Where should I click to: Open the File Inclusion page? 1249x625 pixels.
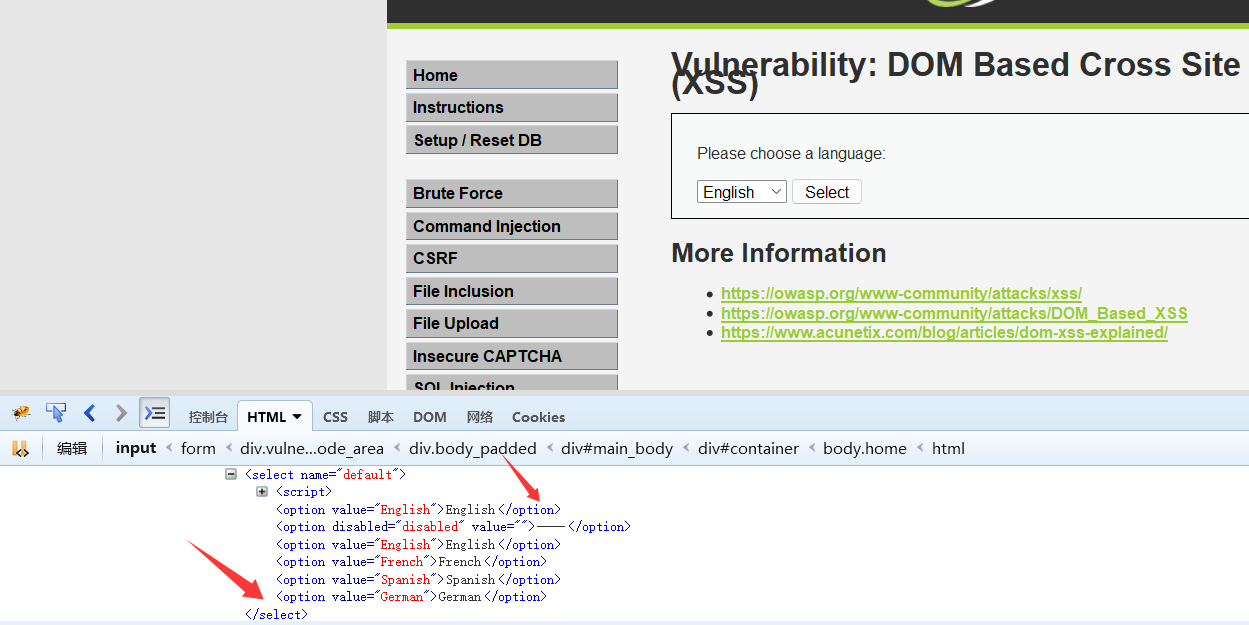point(512,291)
